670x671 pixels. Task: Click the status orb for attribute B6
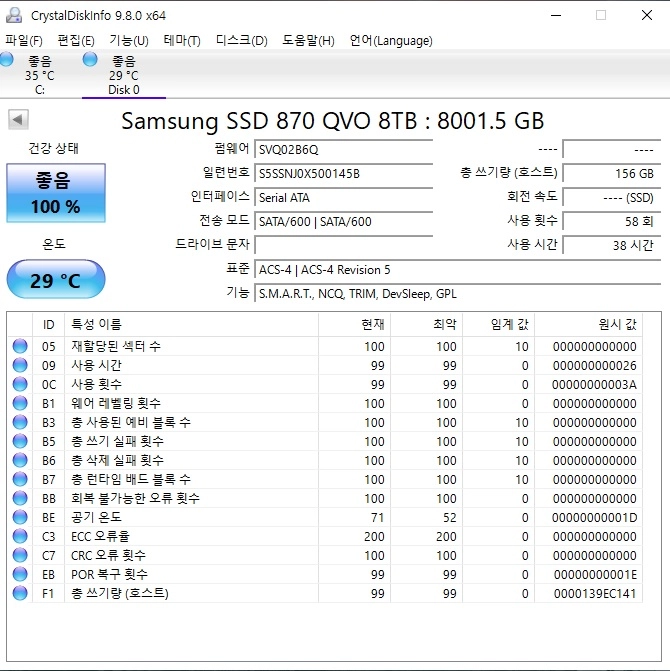(x=20, y=460)
